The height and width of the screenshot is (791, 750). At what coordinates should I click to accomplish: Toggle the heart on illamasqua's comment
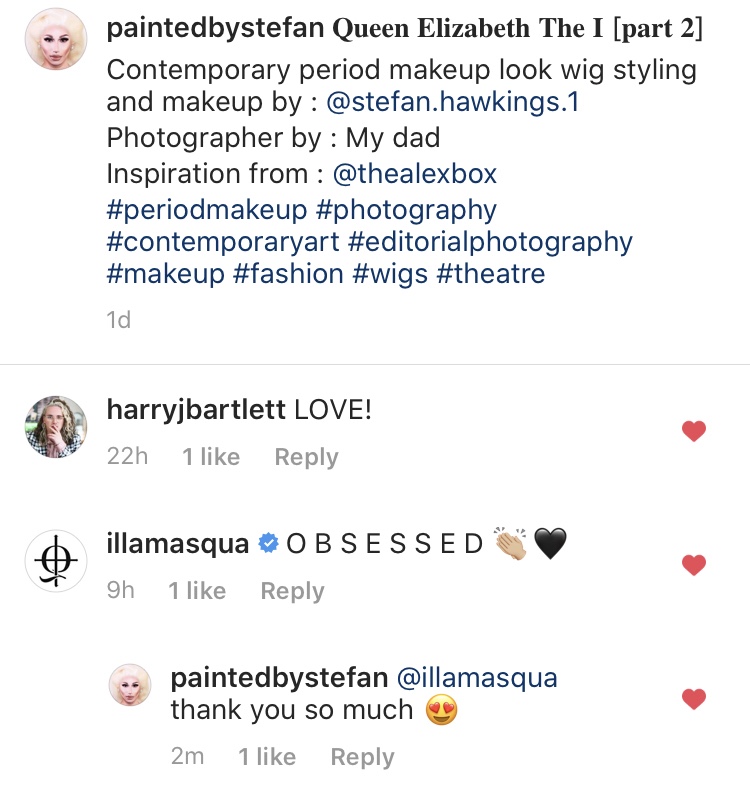(x=693, y=566)
